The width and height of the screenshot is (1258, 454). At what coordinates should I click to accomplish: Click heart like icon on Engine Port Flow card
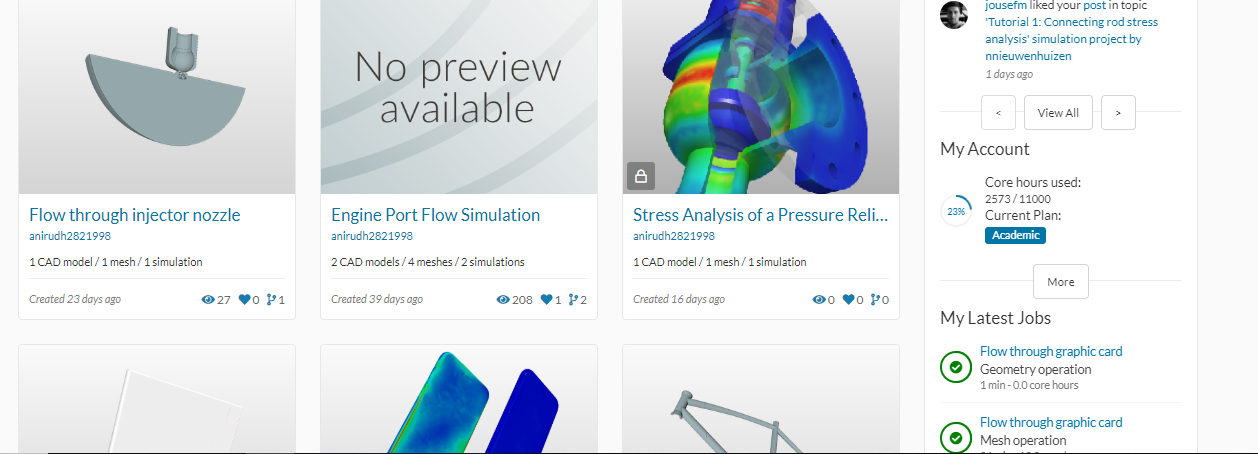point(546,299)
